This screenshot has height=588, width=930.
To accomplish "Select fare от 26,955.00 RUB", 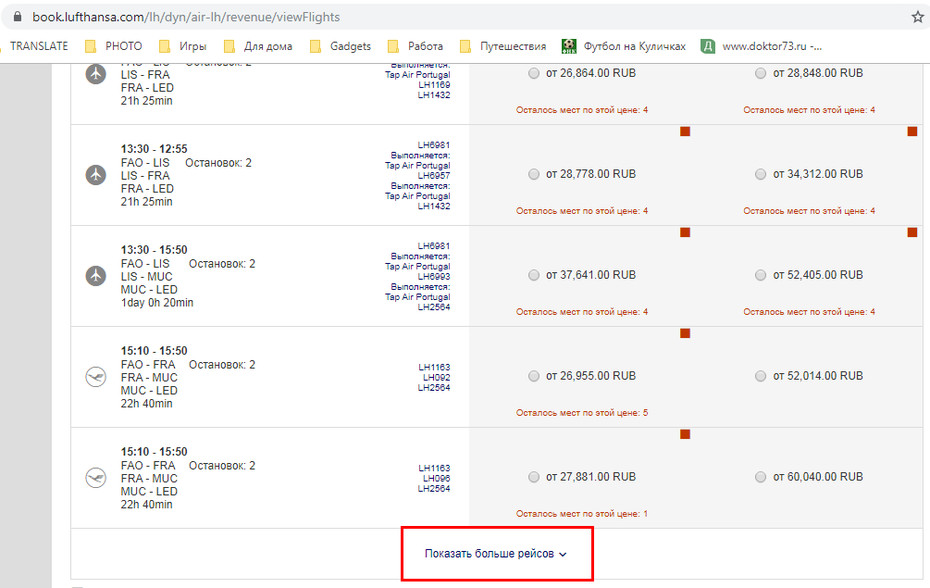I will [x=534, y=376].
